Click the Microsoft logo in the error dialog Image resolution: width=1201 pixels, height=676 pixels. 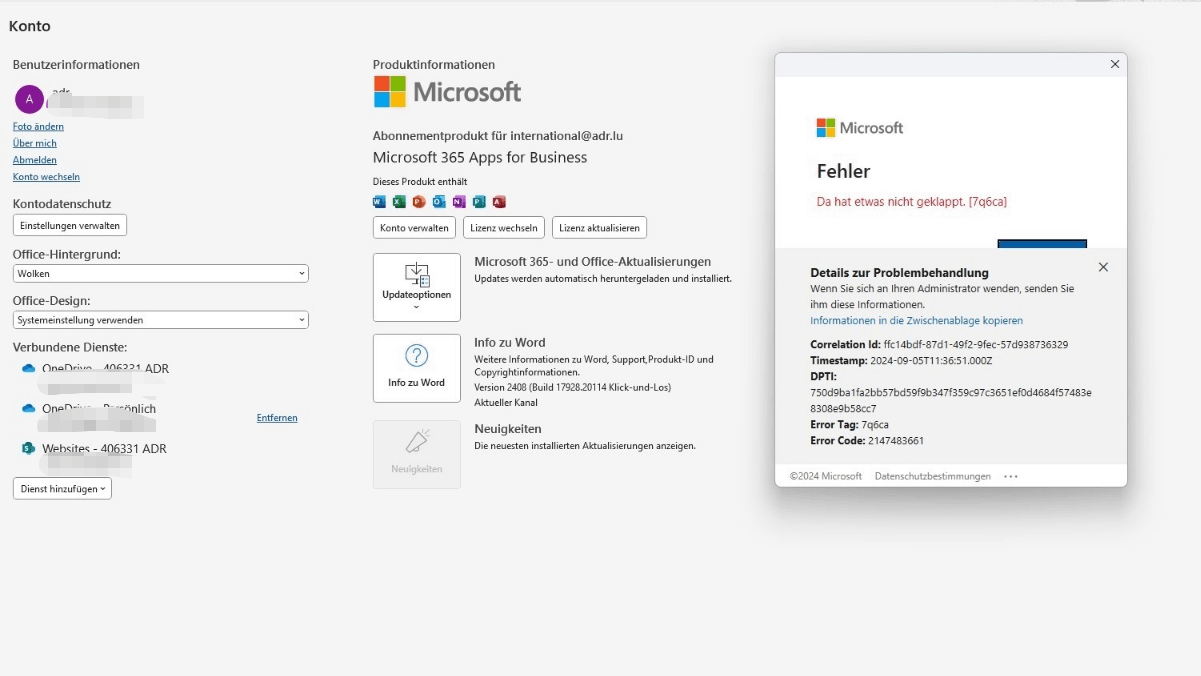click(x=860, y=128)
